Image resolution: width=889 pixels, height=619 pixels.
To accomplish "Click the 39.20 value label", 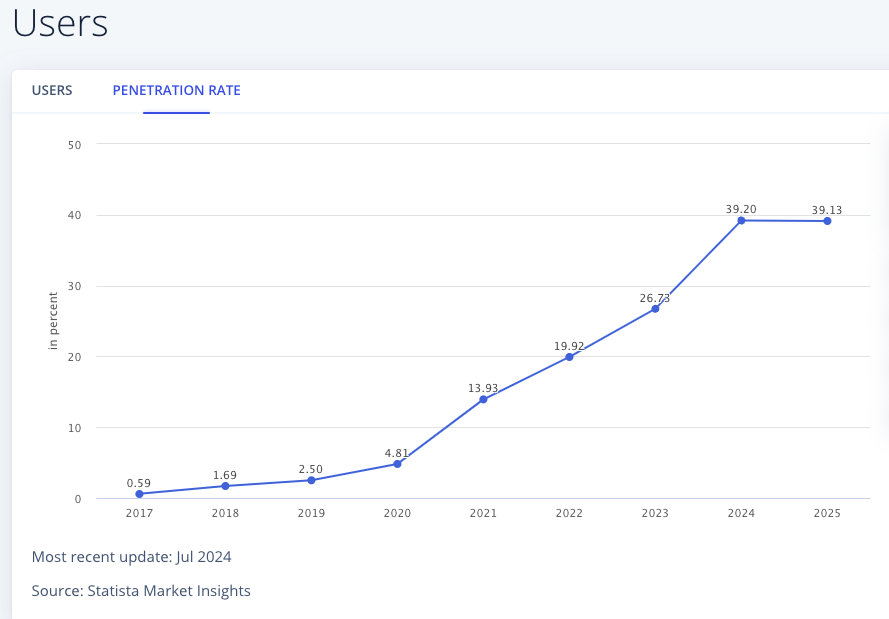I will [741, 209].
